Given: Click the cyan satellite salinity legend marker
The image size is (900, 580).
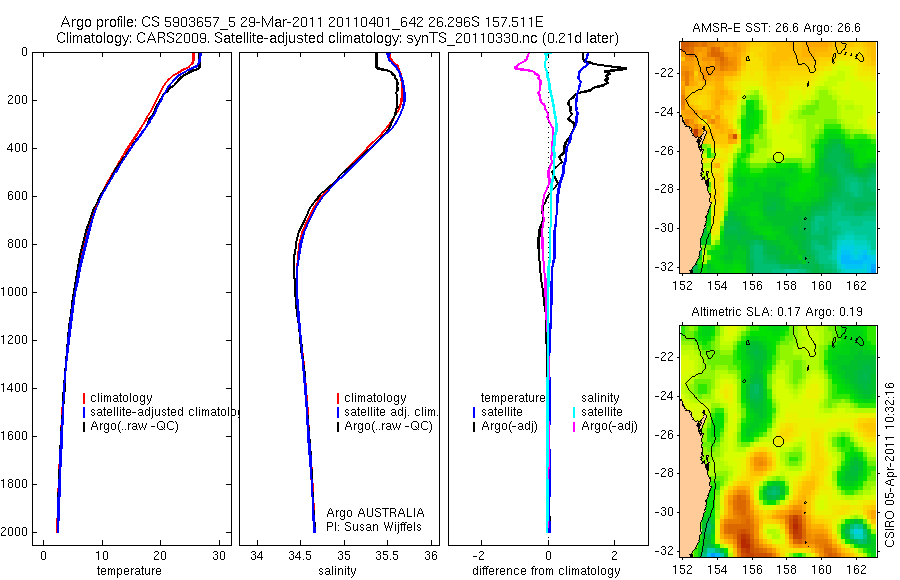Looking at the screenshot, I should [574, 412].
